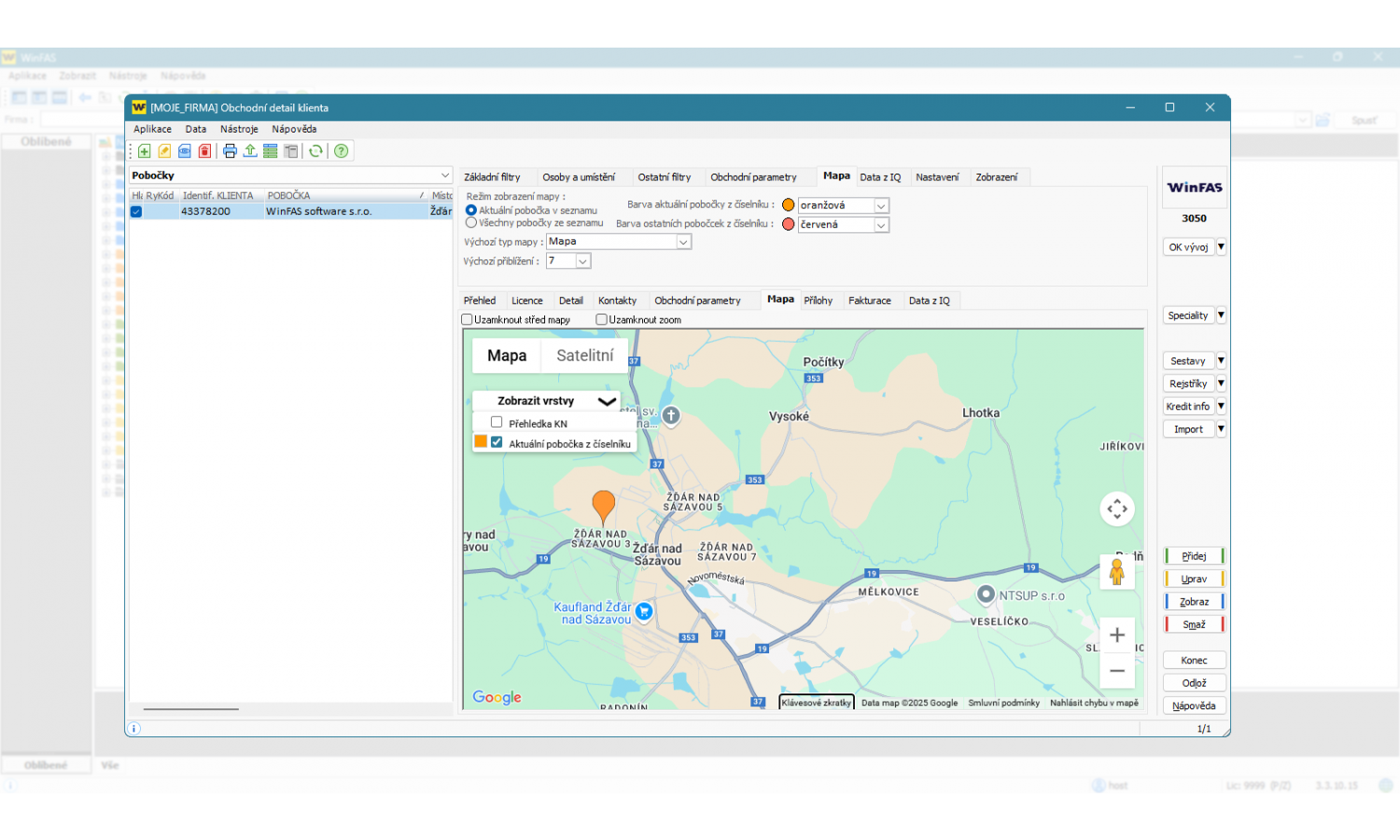Open the Nástroje menu in client detail window
The width and height of the screenshot is (1400, 840).
(239, 130)
